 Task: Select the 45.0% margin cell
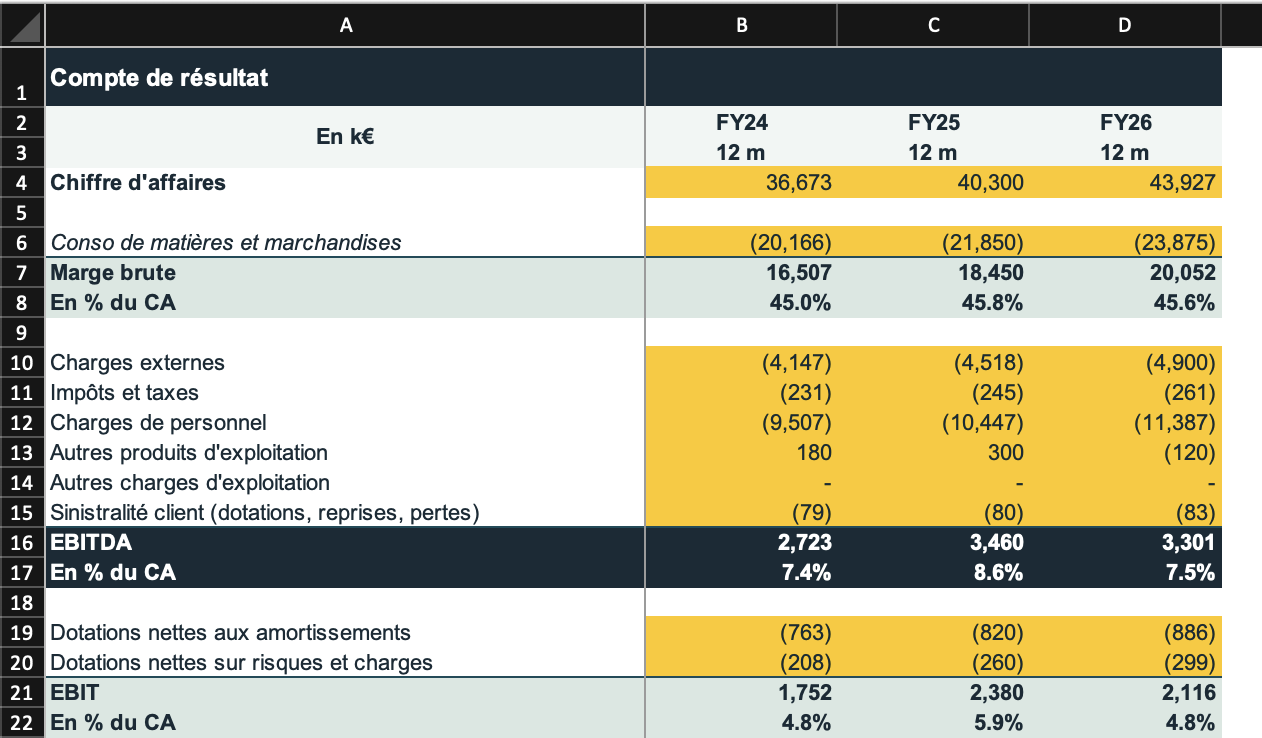741,303
